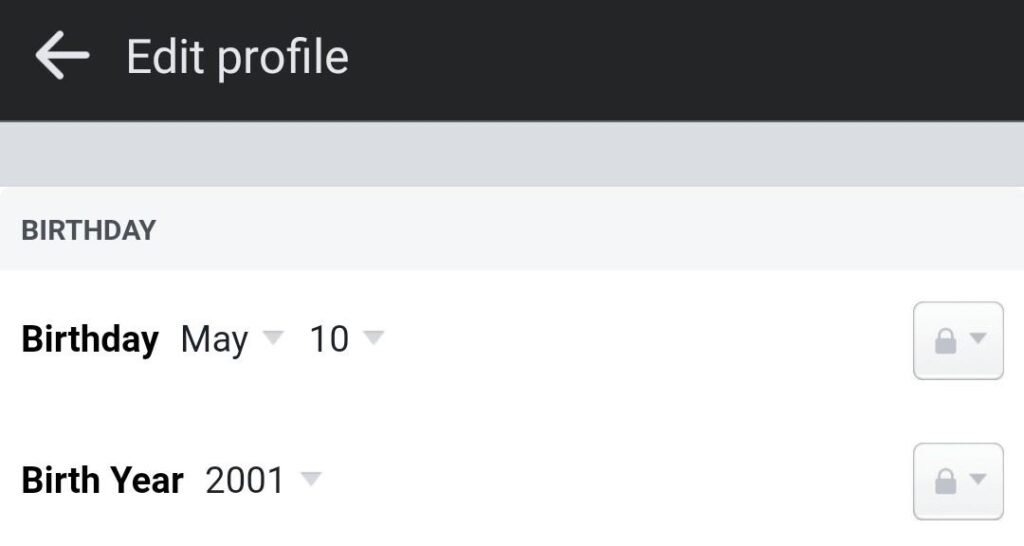Click the BIRTHDAY section header
Screen dimensions: 1024x546
pyautogui.click(x=89, y=231)
